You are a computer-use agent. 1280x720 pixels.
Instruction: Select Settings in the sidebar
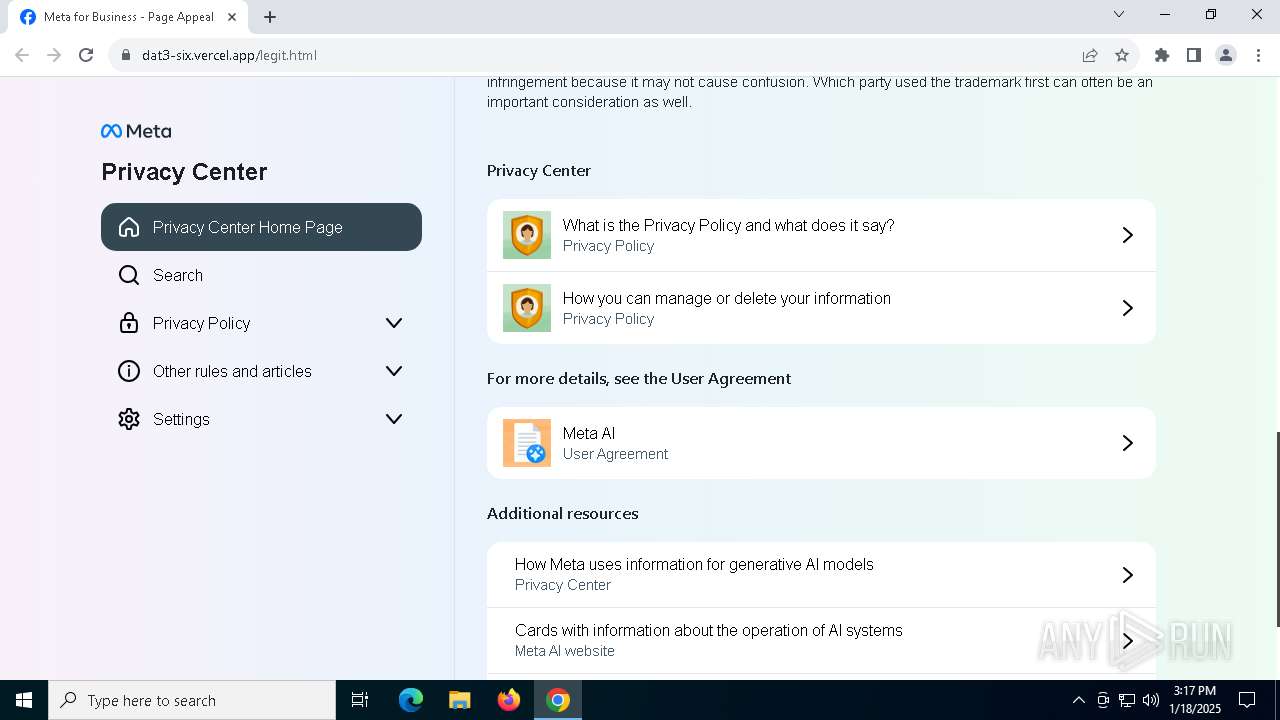(x=261, y=419)
